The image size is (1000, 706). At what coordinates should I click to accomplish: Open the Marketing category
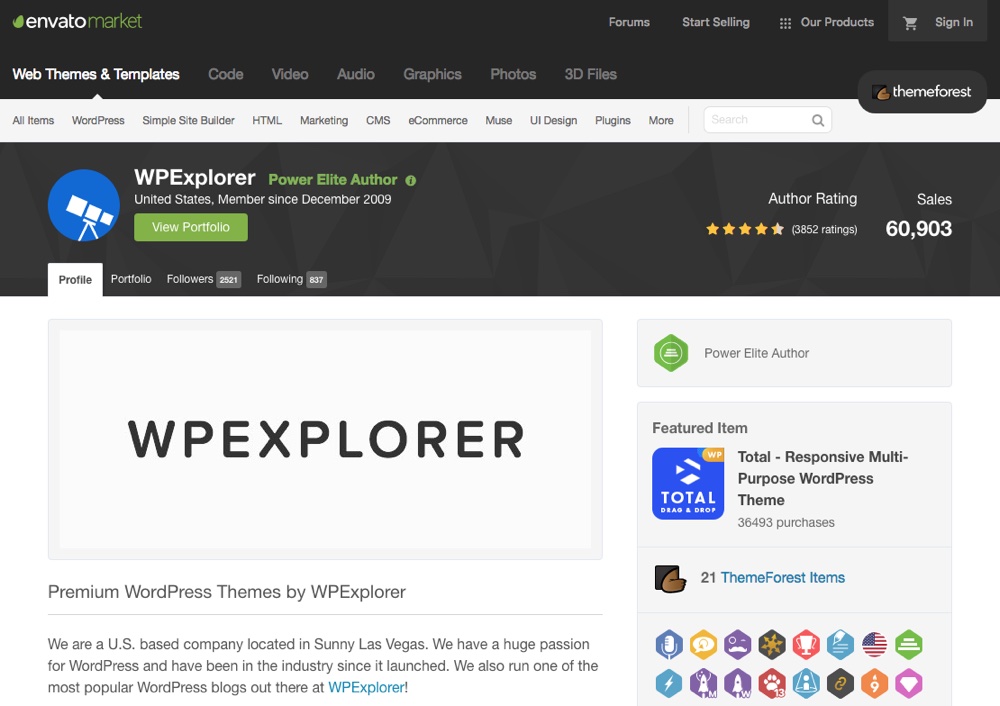(x=324, y=121)
